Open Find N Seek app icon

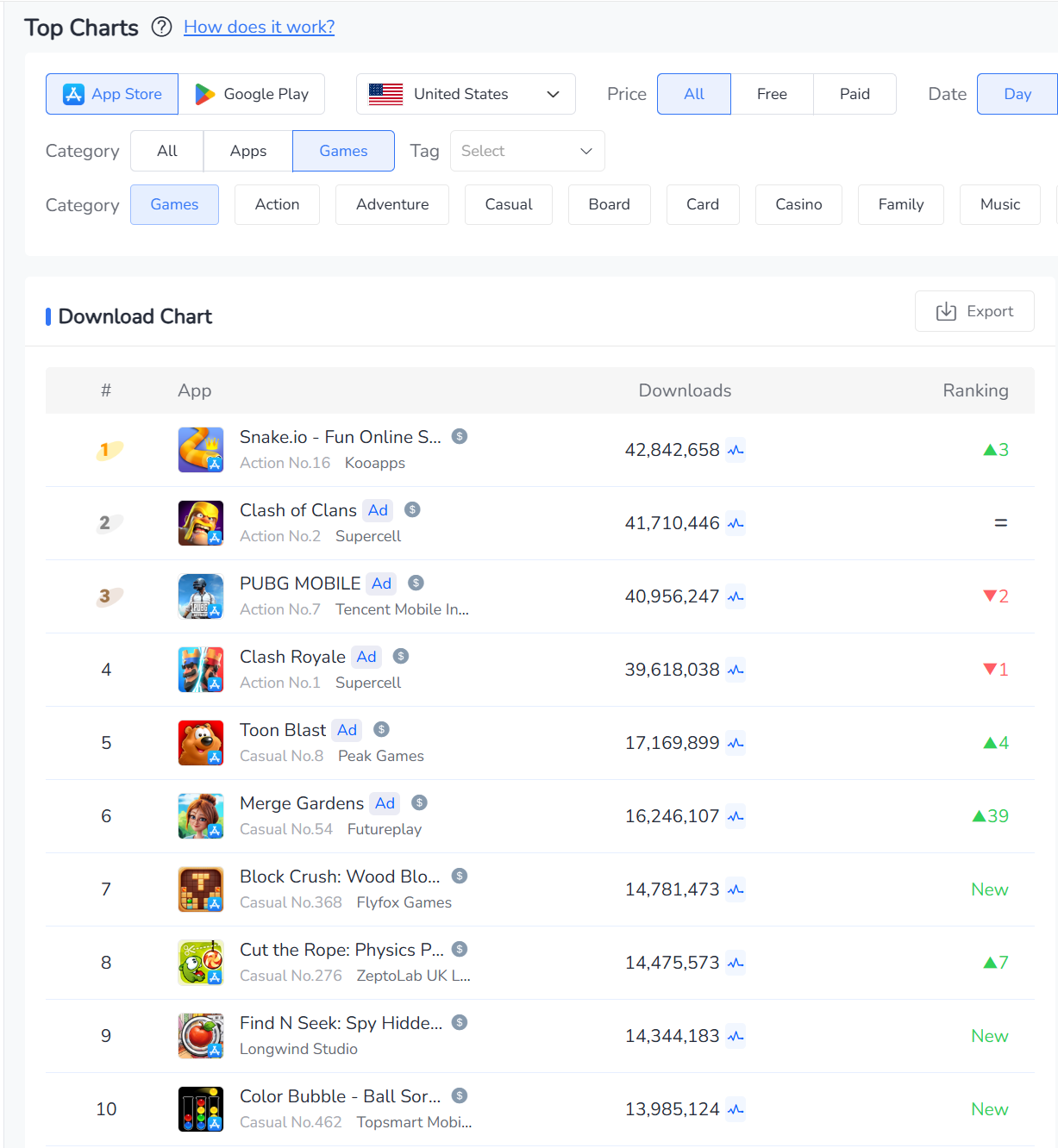(201, 1036)
